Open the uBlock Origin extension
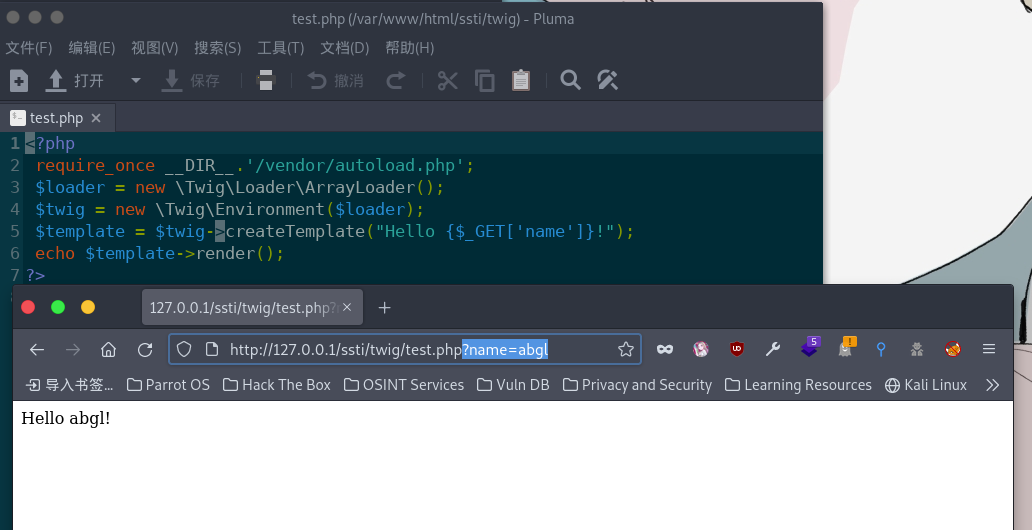 pos(737,349)
